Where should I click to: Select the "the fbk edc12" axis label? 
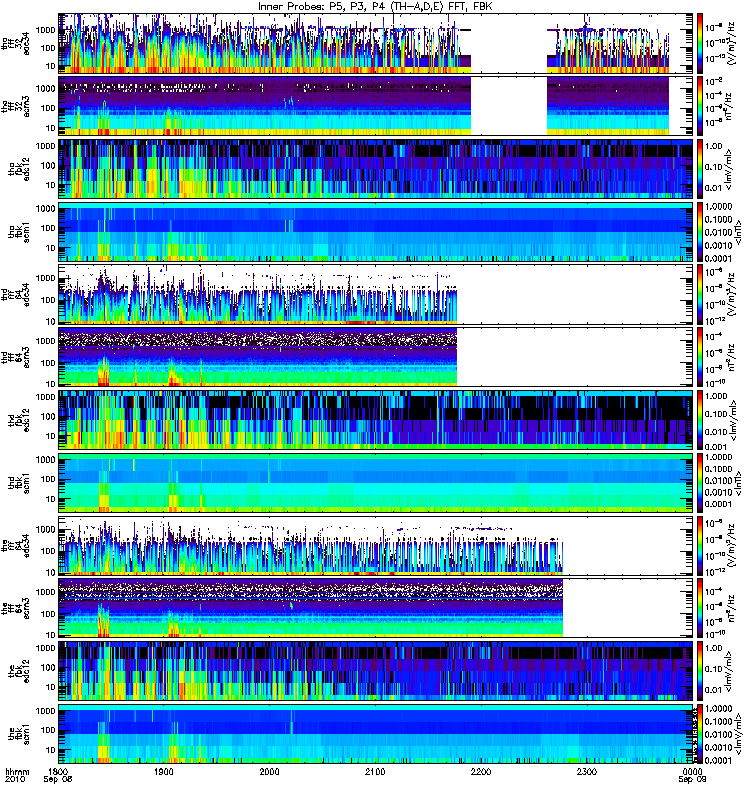tap(19, 671)
